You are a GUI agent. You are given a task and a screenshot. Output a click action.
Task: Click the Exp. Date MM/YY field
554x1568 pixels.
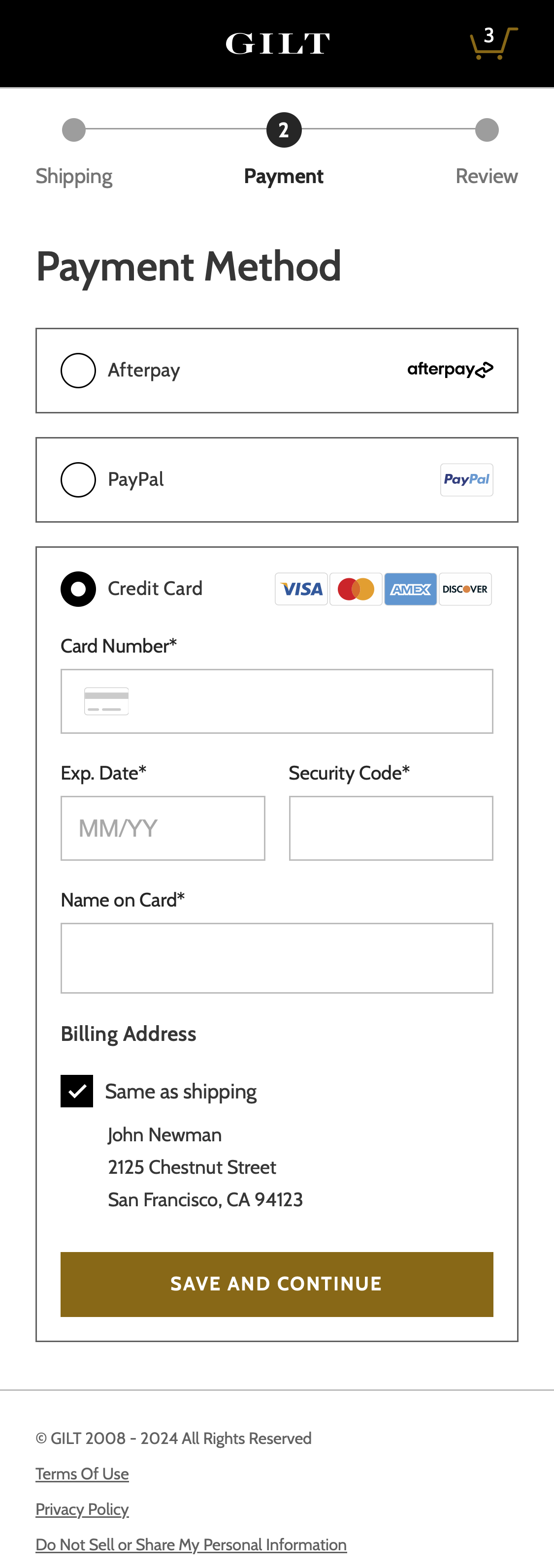point(163,828)
